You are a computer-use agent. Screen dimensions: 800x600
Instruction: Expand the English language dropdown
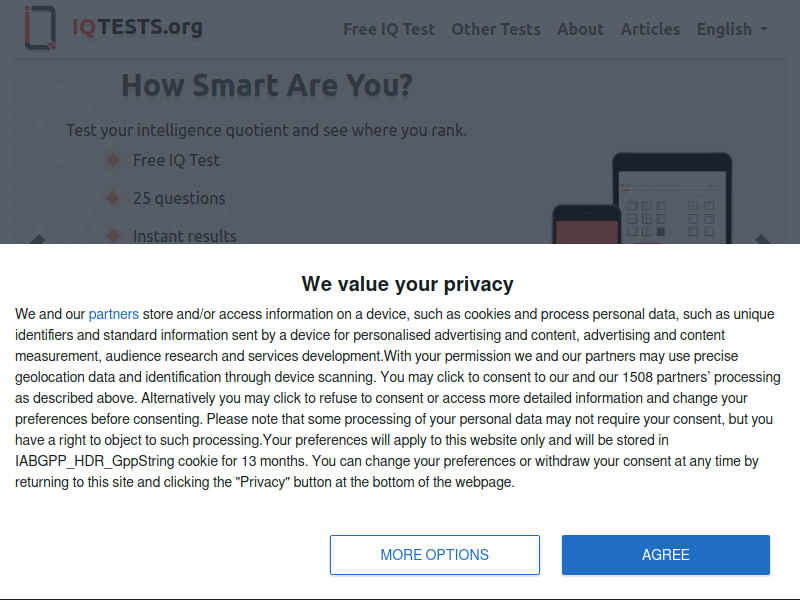[x=732, y=29]
